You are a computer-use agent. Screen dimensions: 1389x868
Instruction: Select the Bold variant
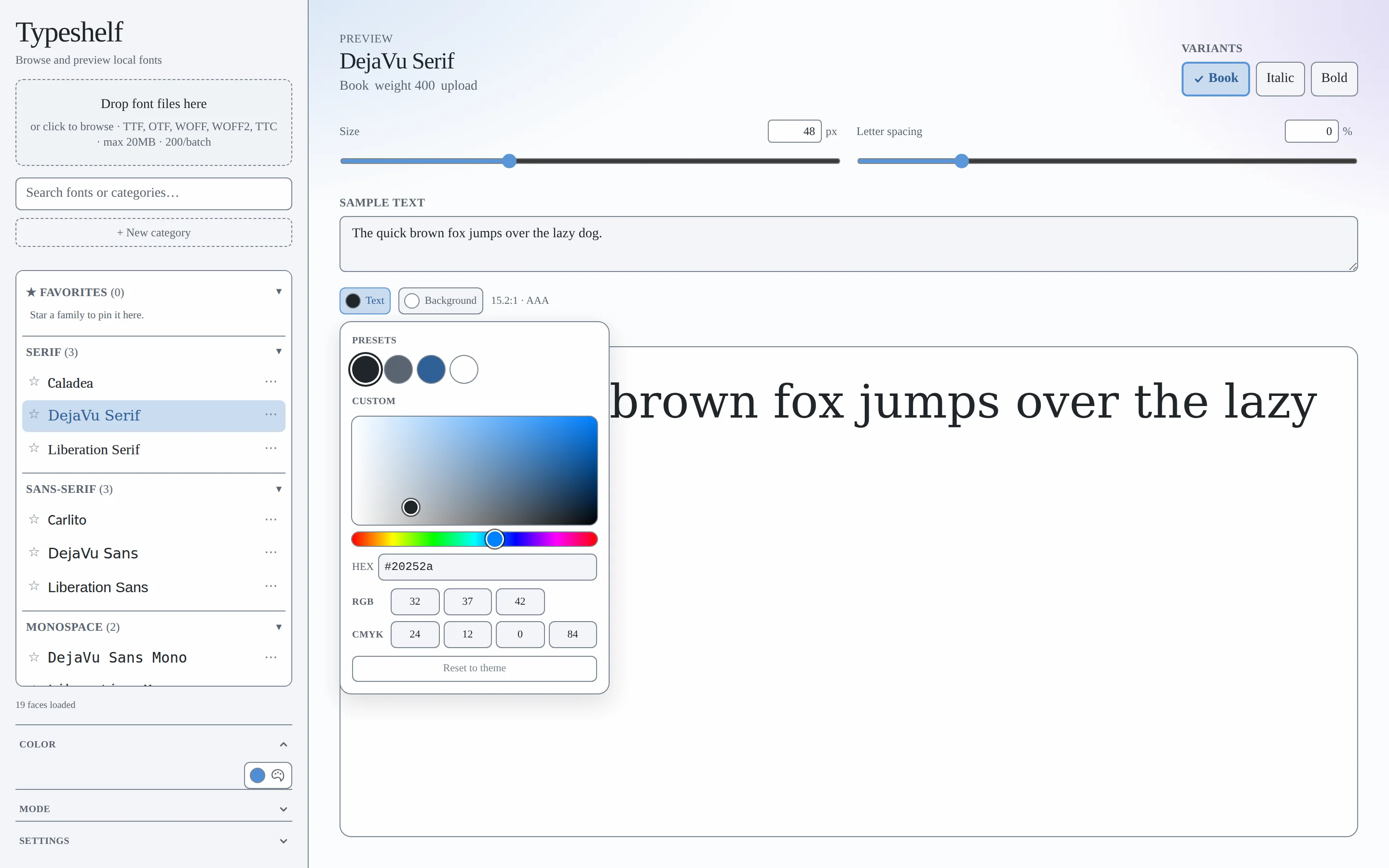(1334, 79)
